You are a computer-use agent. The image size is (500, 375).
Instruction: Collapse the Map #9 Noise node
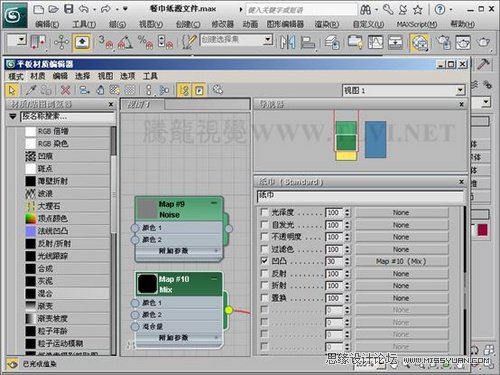point(214,203)
